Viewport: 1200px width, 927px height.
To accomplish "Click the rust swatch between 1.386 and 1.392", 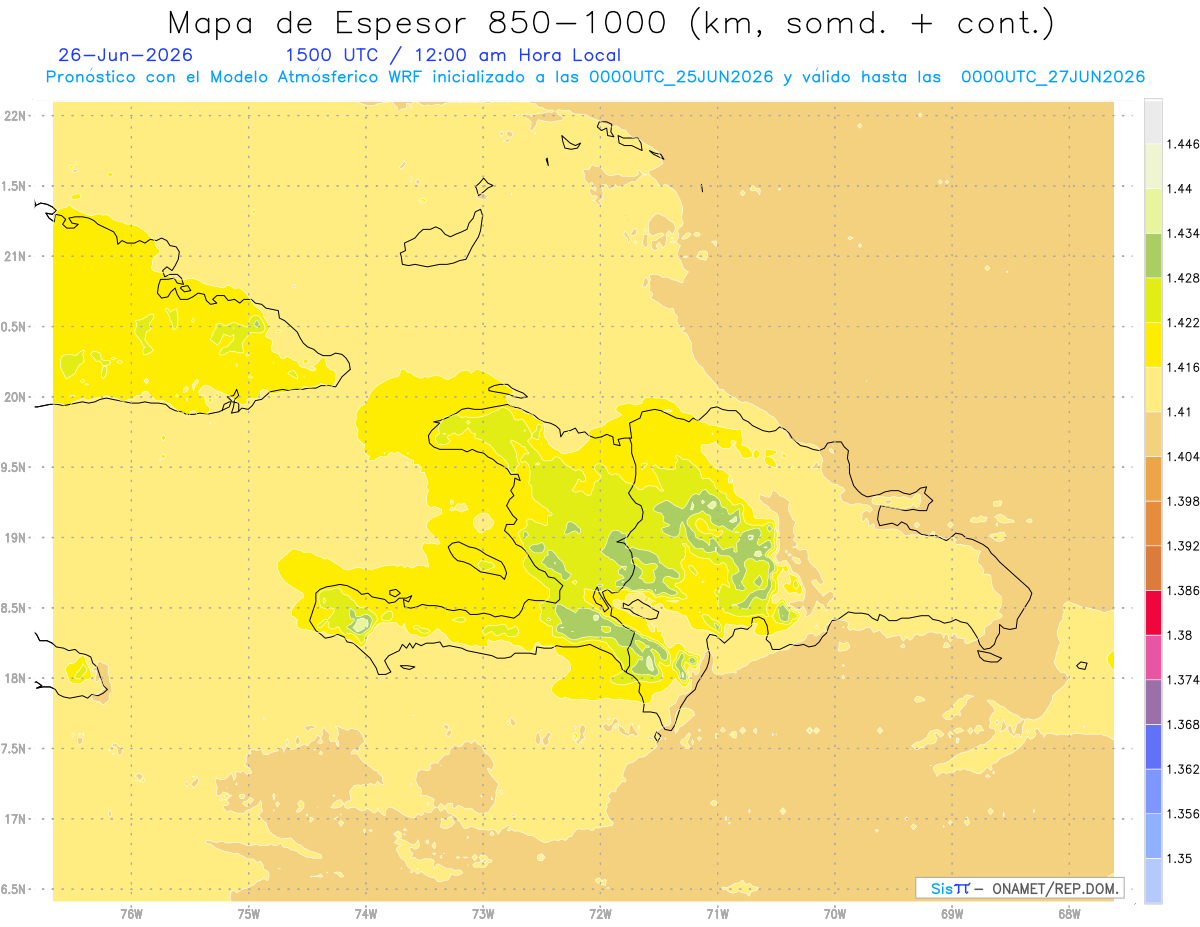I will [x=1153, y=568].
